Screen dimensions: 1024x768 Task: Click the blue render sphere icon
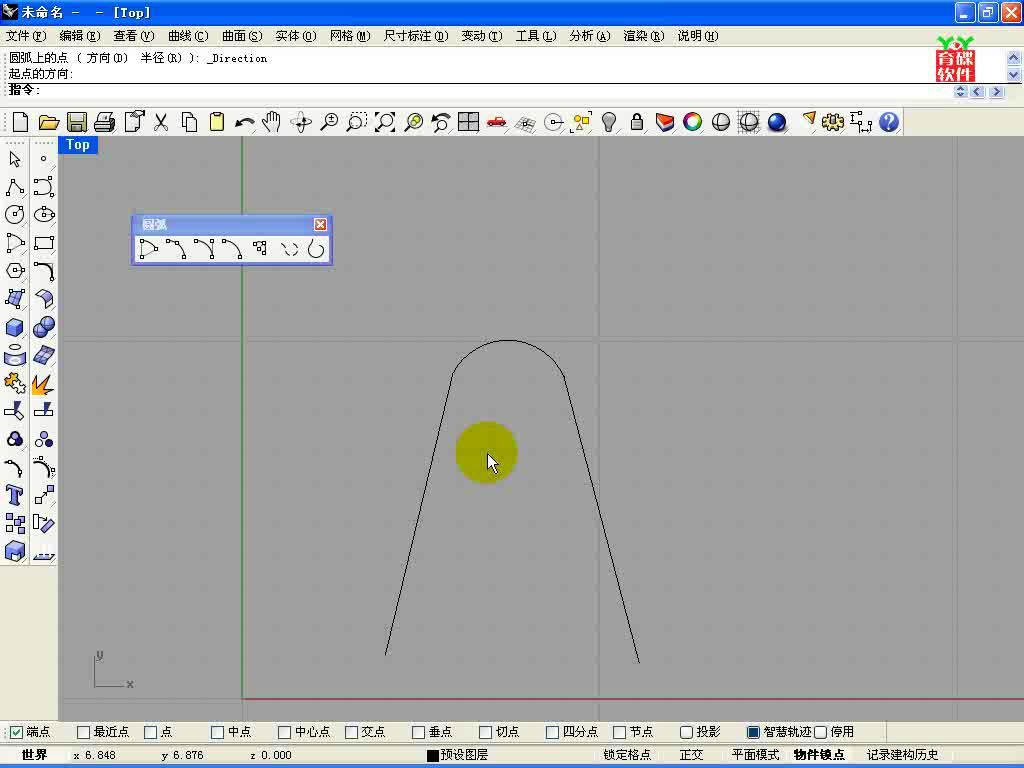tap(776, 122)
